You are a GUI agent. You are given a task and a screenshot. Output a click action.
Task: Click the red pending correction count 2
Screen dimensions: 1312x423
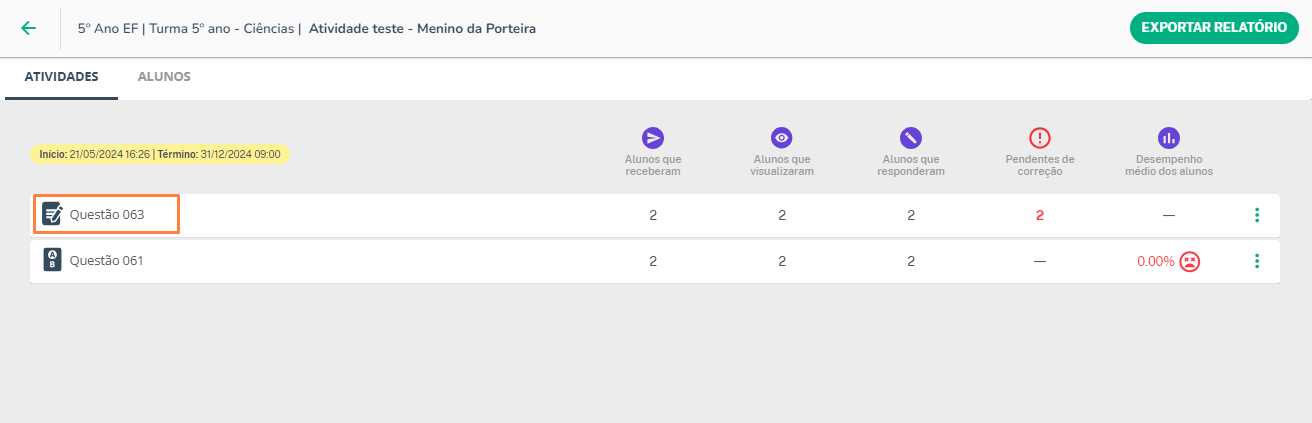pyautogui.click(x=1040, y=215)
